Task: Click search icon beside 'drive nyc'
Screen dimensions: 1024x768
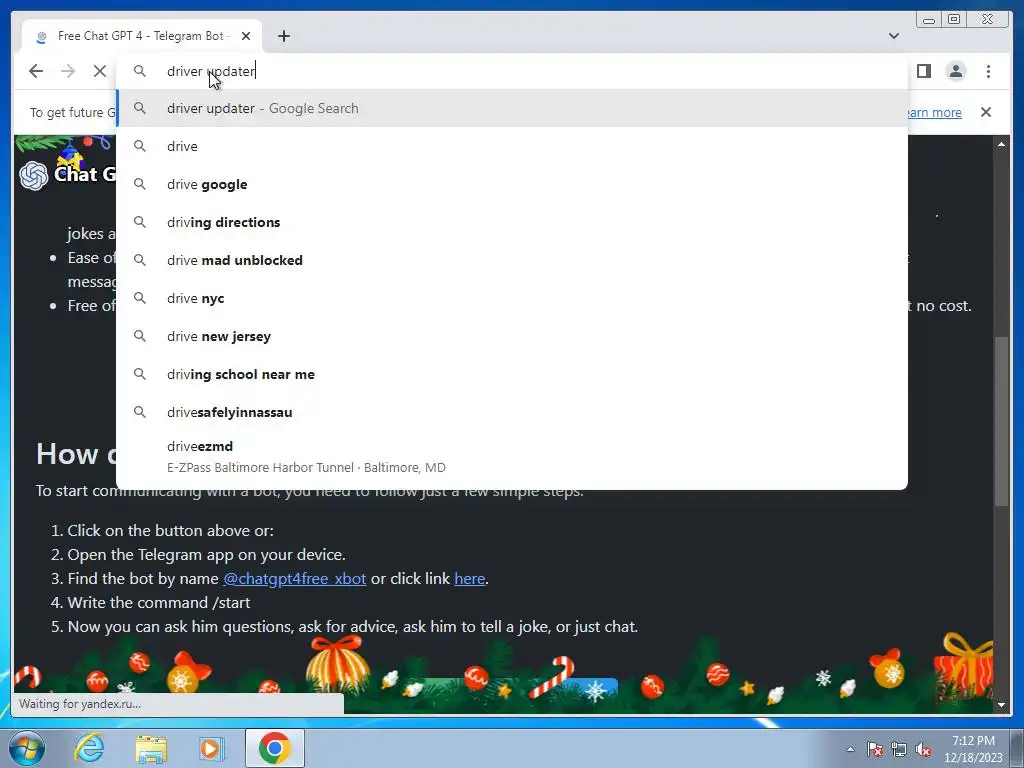Action: pos(140,298)
